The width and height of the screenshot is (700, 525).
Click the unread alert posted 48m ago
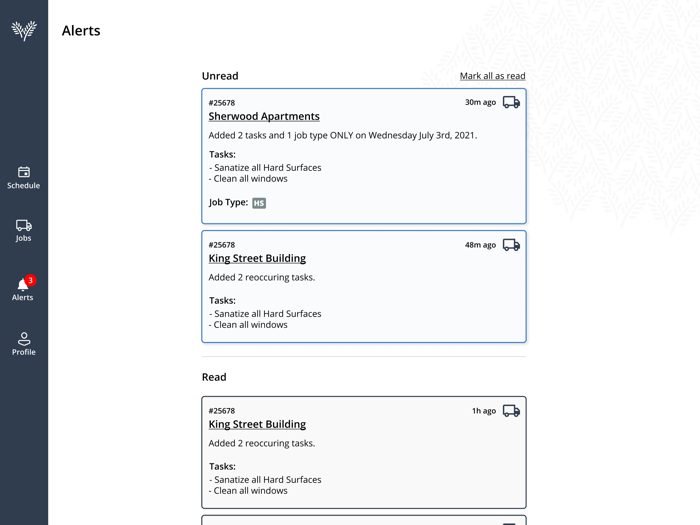364,290
